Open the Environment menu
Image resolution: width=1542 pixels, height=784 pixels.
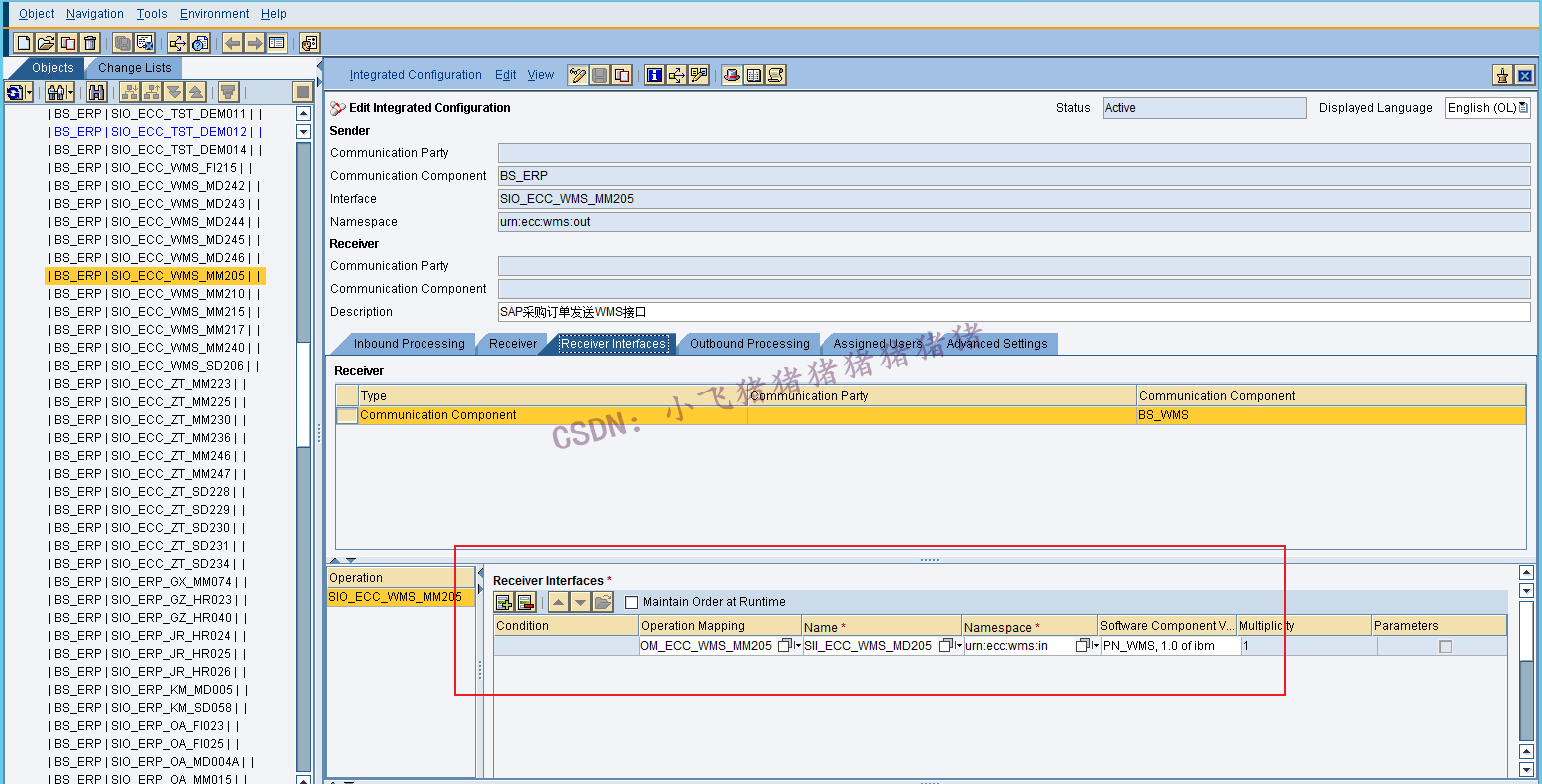click(215, 14)
